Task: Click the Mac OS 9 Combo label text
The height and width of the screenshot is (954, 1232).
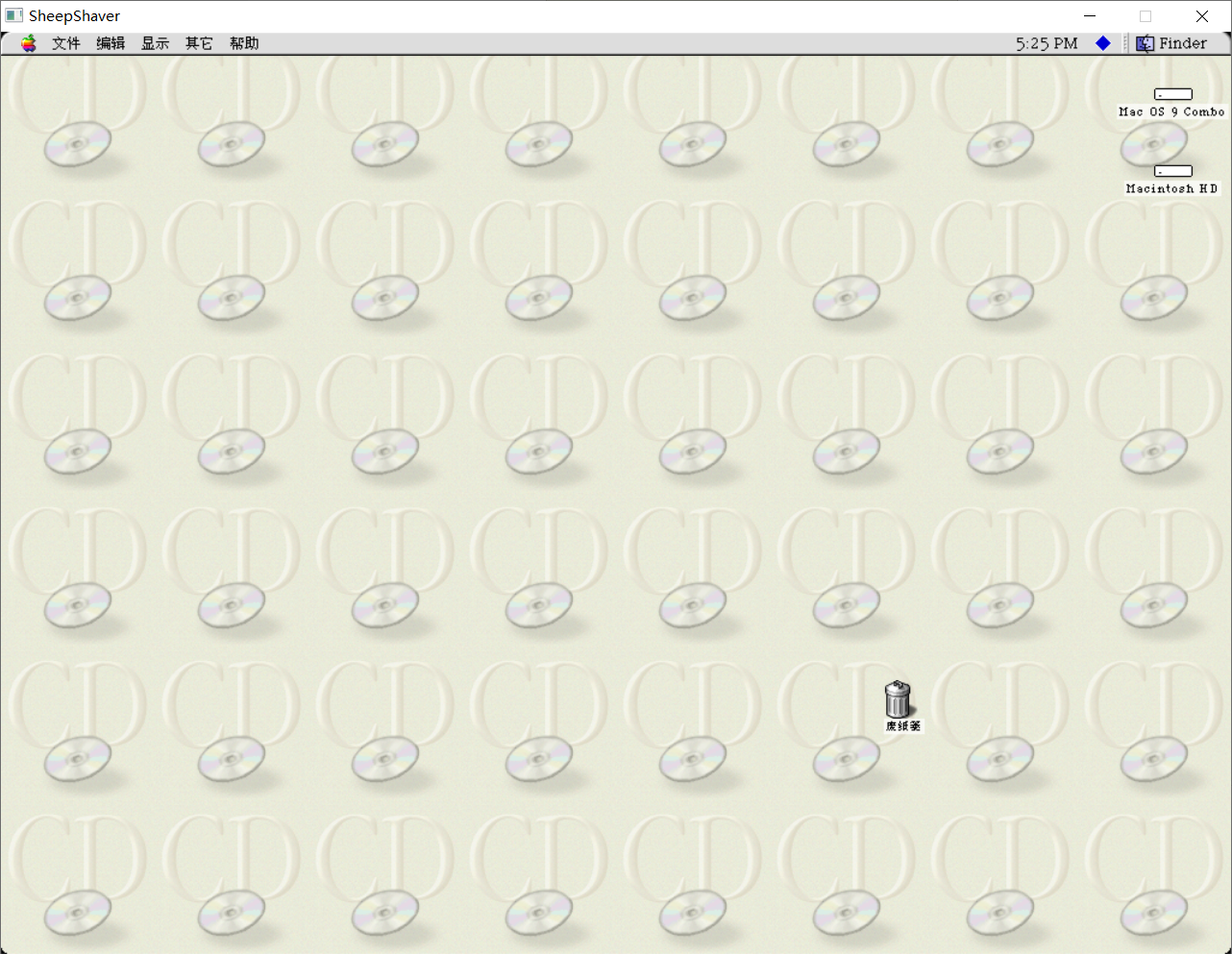Action: 1171,111
